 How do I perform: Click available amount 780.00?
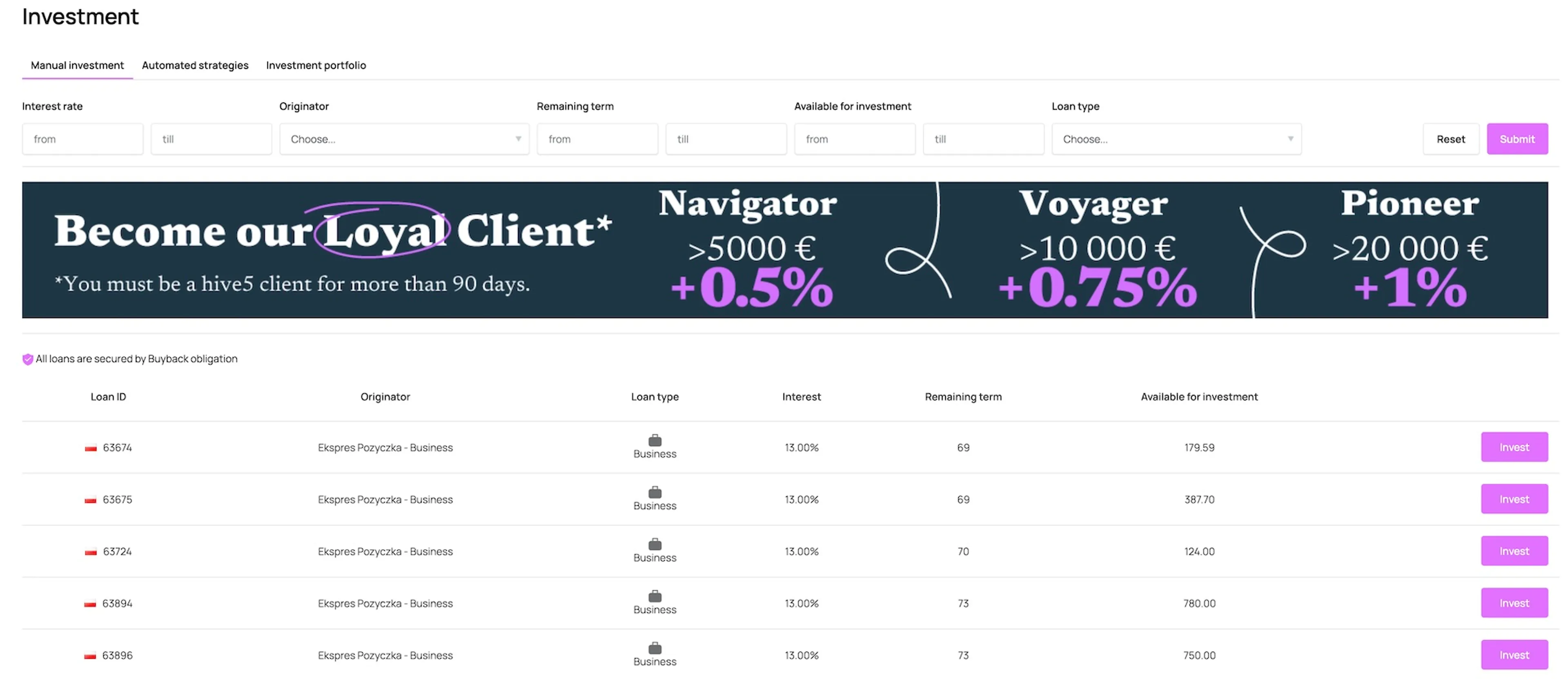[1199, 603]
